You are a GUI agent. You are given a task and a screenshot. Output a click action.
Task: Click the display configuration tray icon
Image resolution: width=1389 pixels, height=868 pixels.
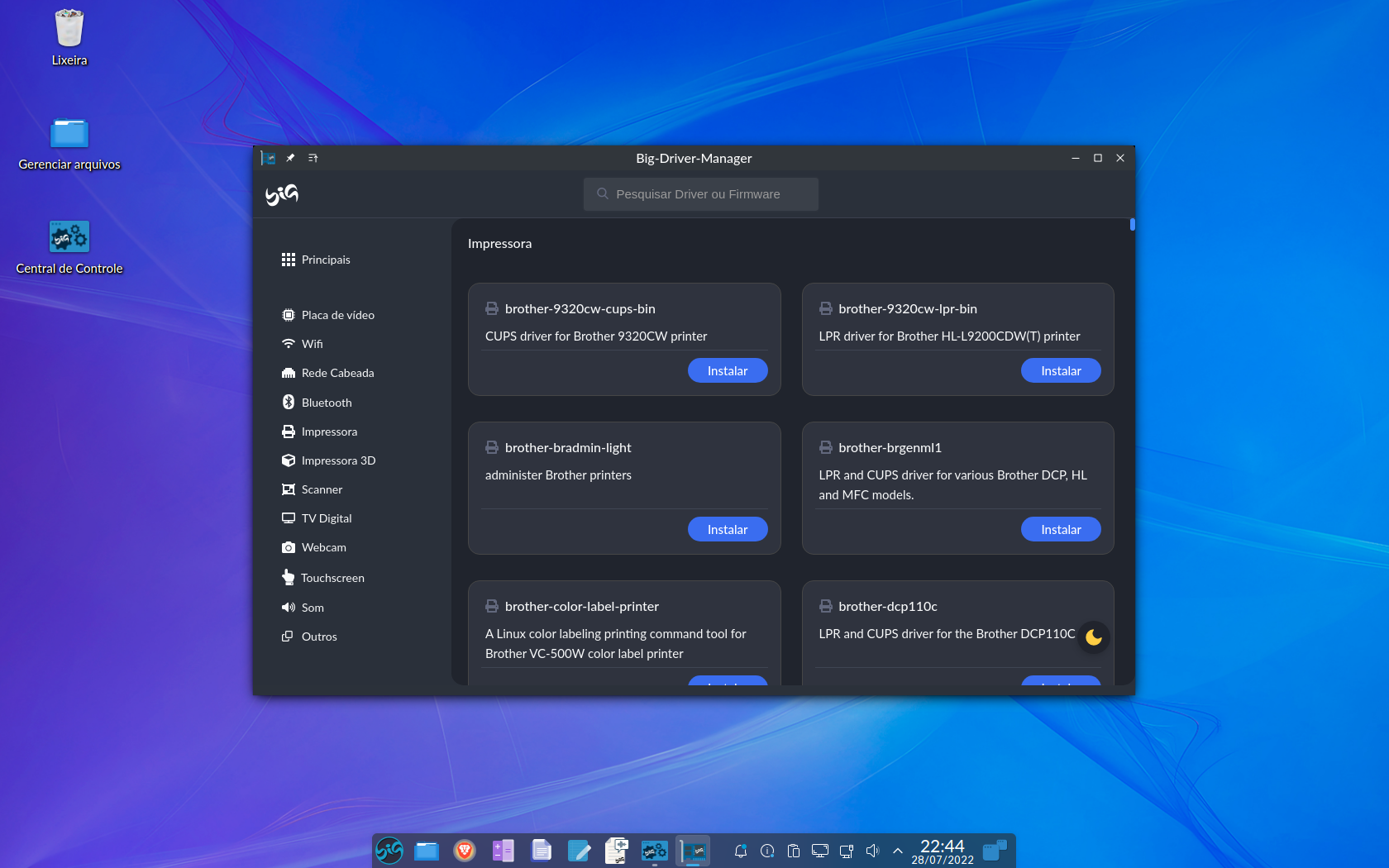click(820, 851)
